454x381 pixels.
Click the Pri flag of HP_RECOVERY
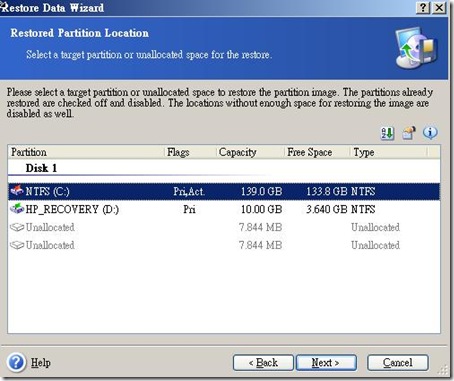pyautogui.click(x=189, y=209)
